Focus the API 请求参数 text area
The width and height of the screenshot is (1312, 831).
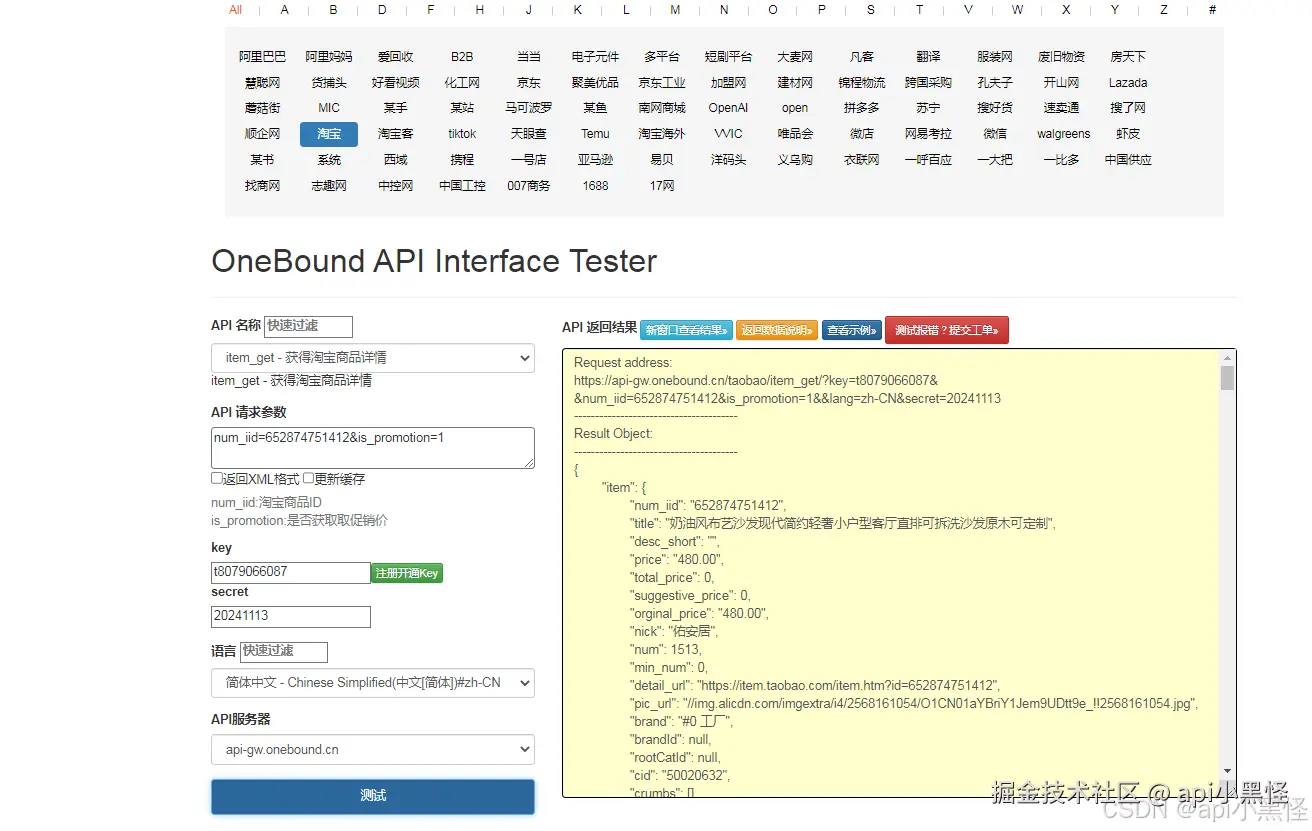[373, 448]
